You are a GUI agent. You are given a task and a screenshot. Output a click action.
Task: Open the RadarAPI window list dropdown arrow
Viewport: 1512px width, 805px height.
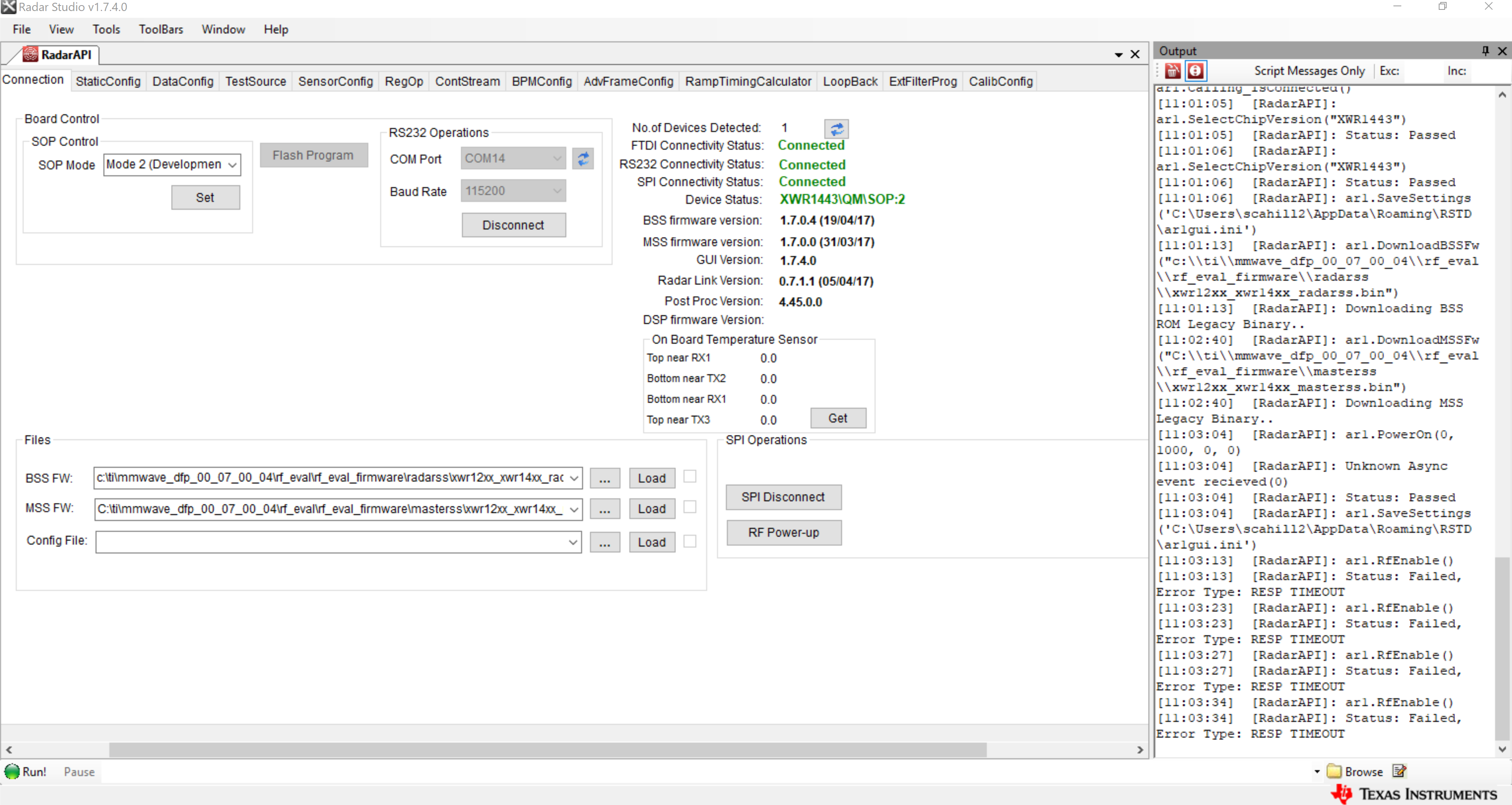coord(1119,55)
